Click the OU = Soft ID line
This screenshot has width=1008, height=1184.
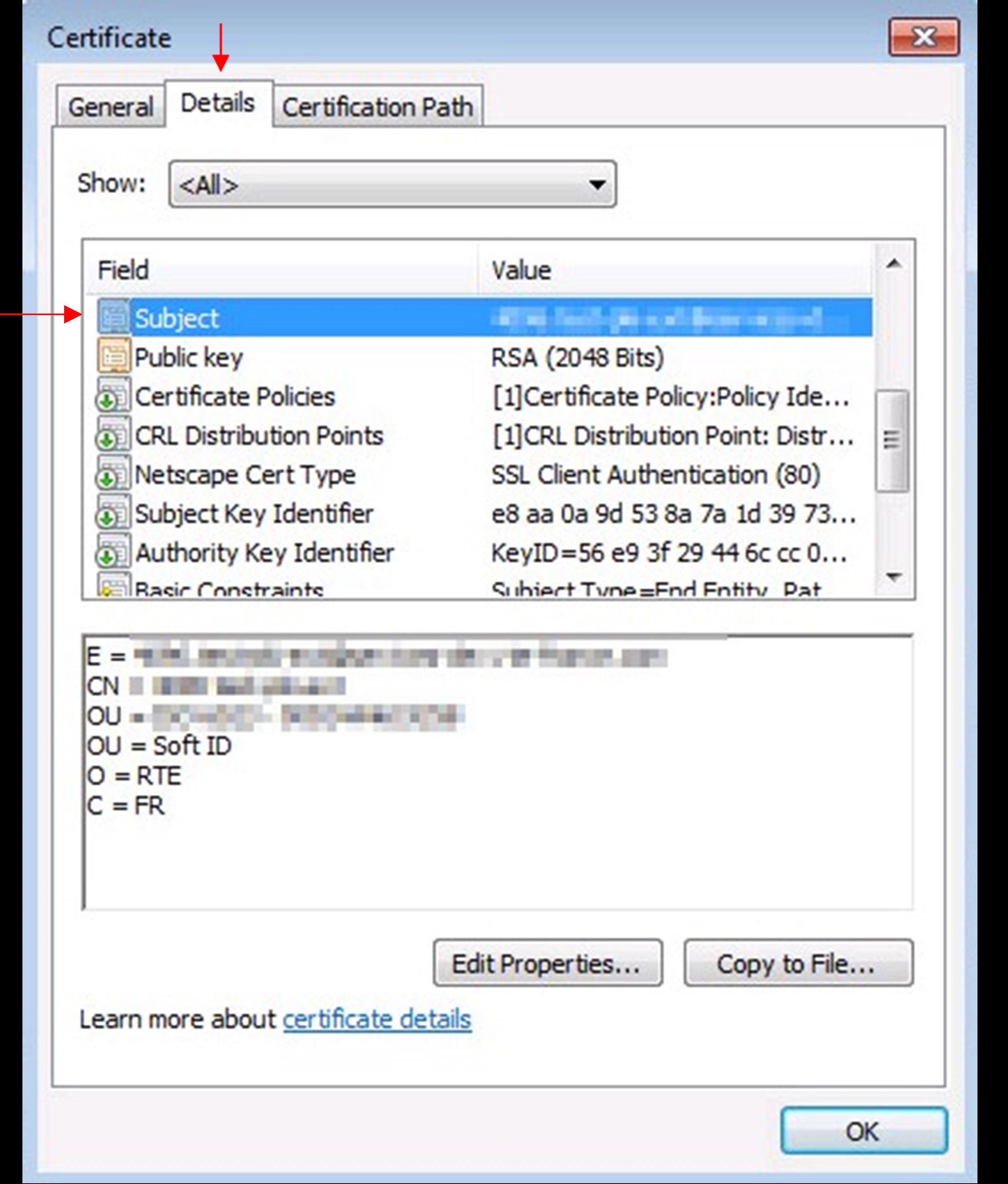[x=159, y=746]
